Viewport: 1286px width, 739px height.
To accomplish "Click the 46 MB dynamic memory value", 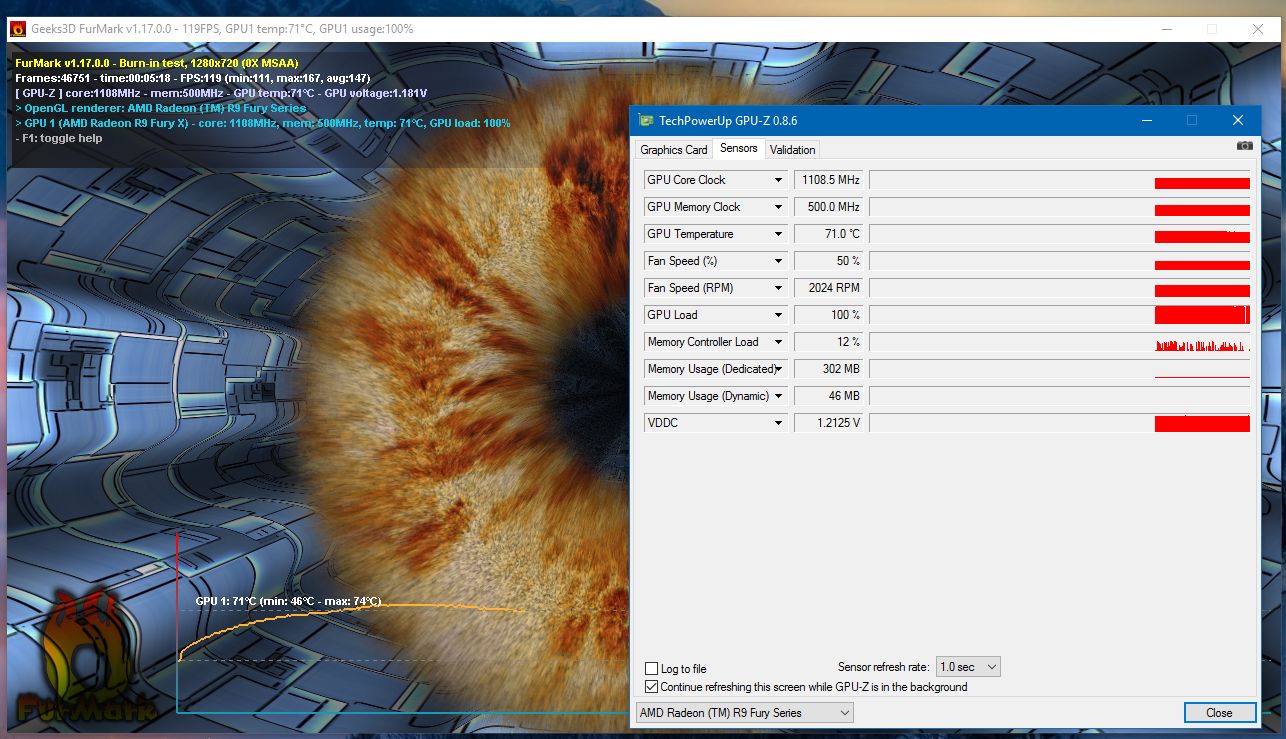I will [x=828, y=396].
